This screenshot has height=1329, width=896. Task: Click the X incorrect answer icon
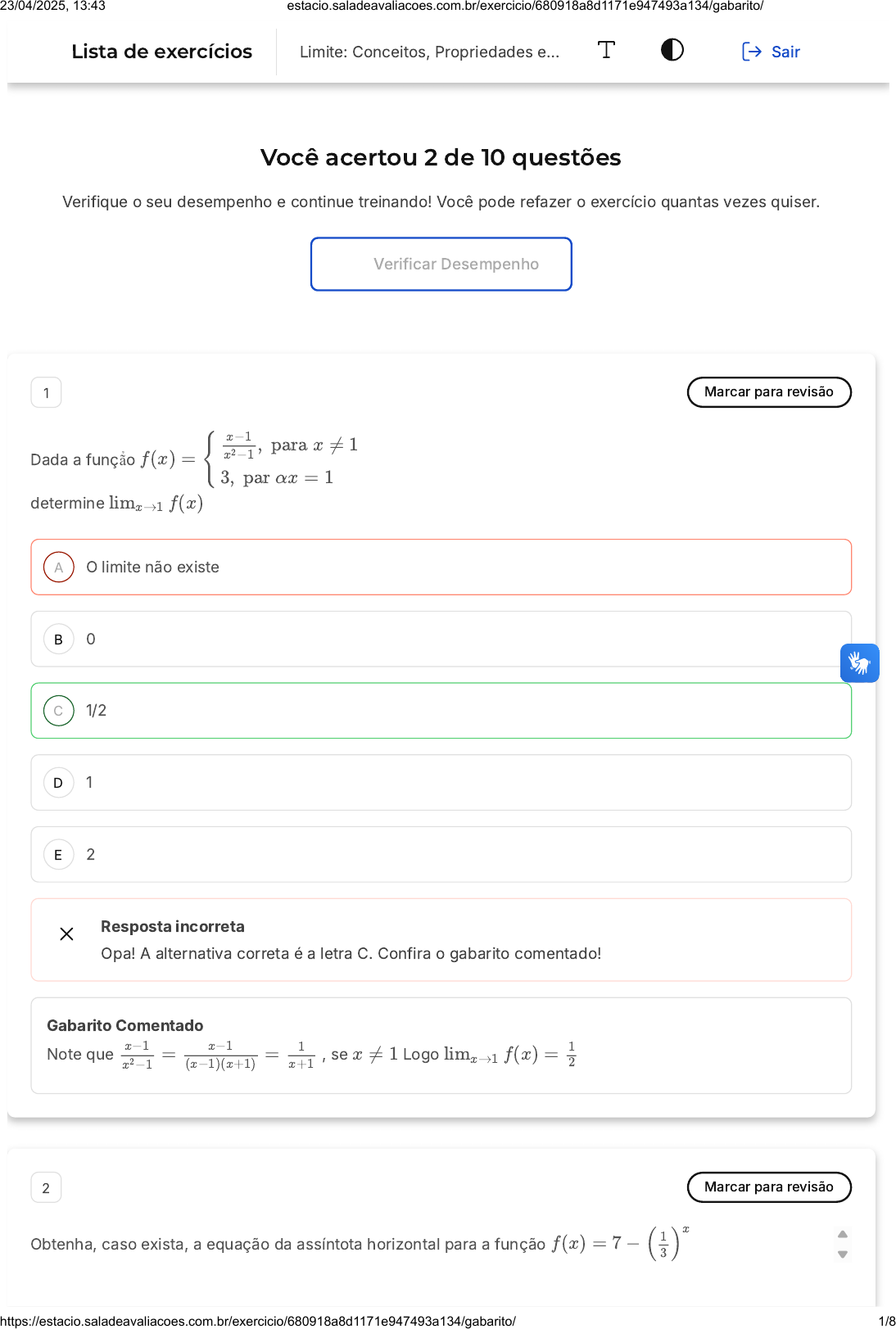[67, 933]
